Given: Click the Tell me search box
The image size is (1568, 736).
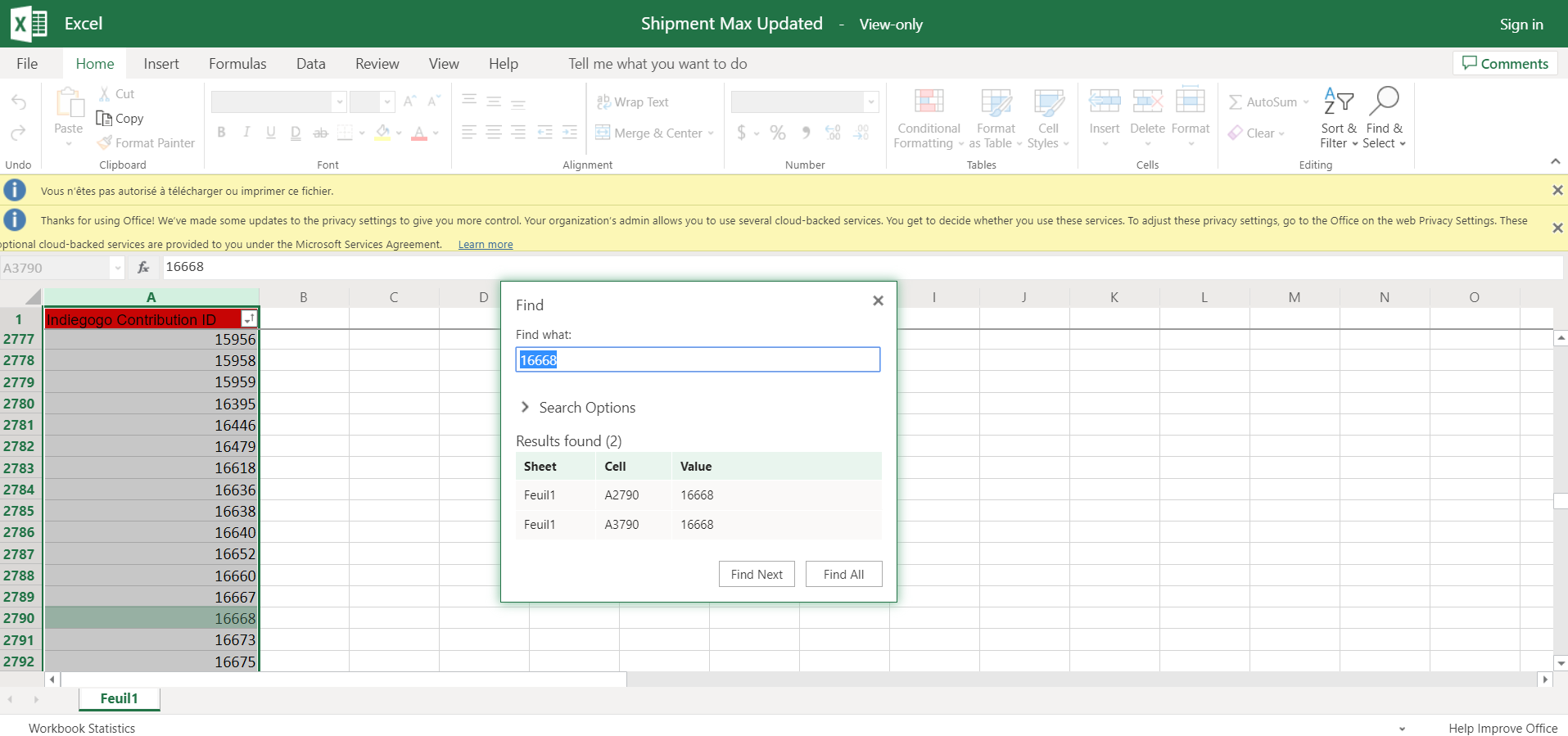Looking at the screenshot, I should pos(657,64).
